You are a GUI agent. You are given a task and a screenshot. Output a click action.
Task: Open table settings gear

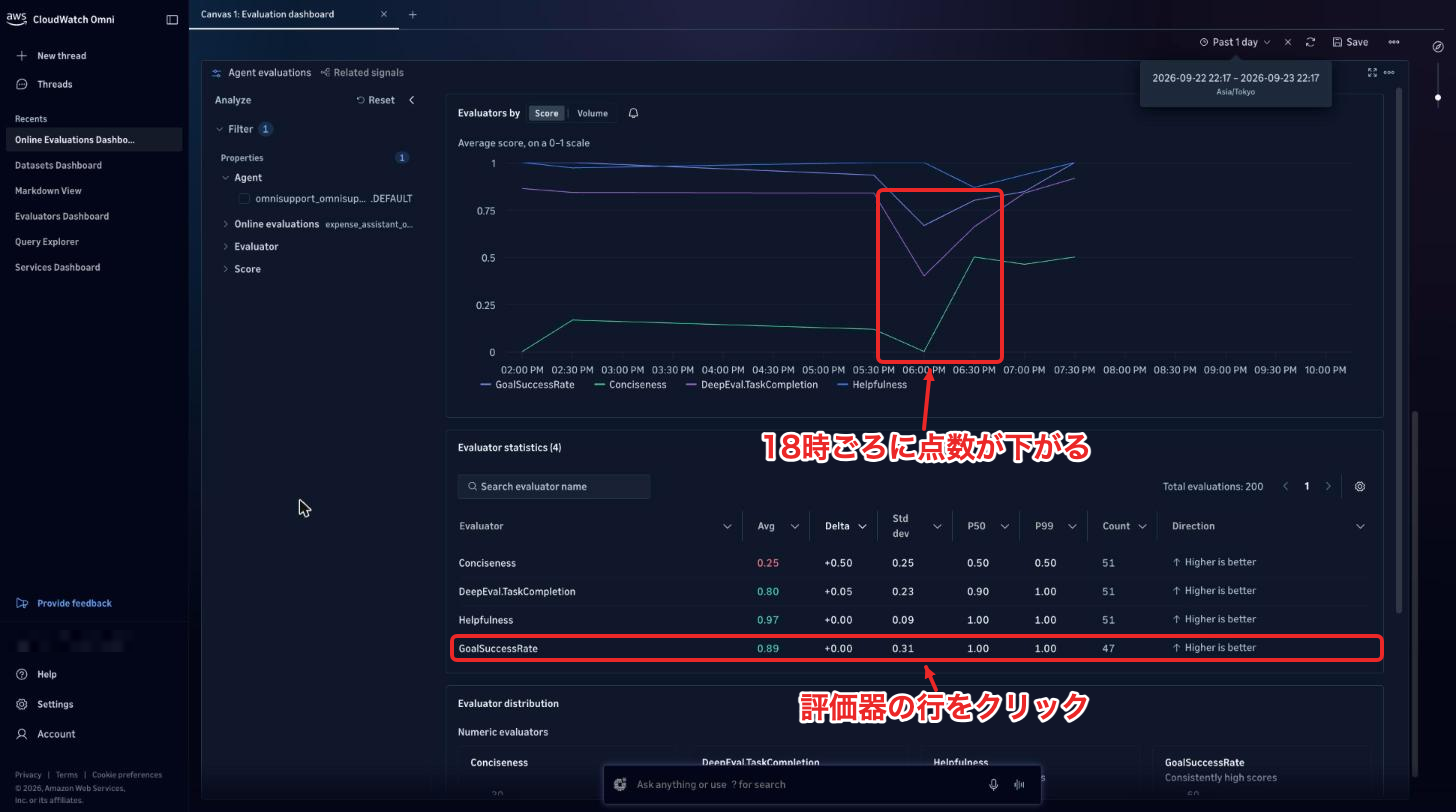click(x=1360, y=487)
